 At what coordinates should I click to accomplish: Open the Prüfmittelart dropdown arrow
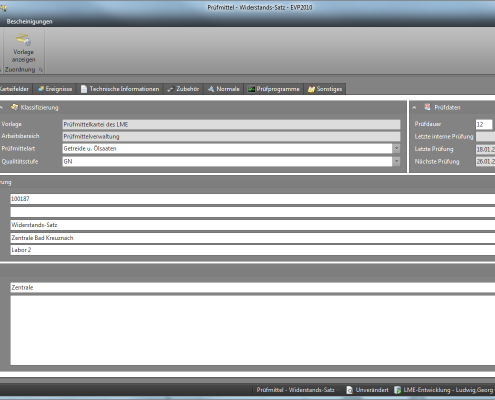[x=396, y=149]
